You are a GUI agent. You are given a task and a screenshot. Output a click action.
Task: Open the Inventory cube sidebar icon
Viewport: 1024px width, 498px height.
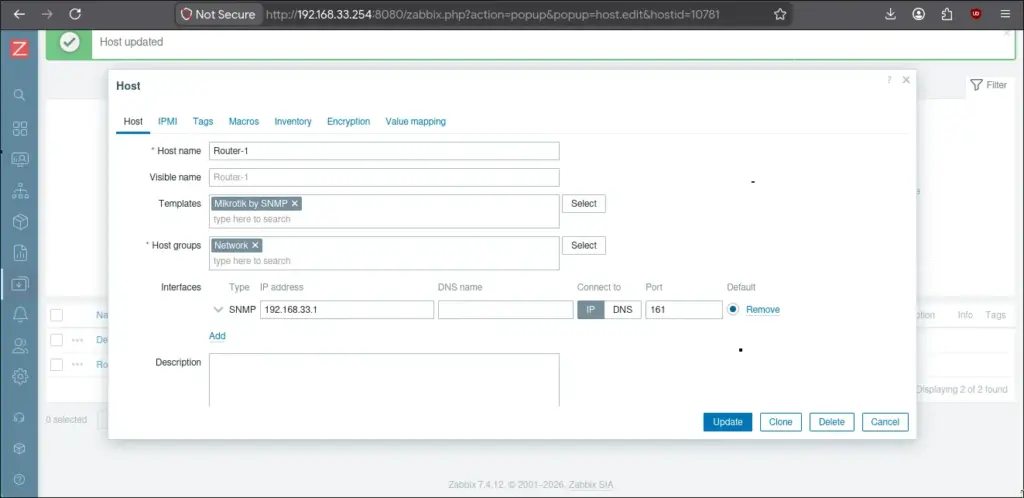[x=20, y=222]
